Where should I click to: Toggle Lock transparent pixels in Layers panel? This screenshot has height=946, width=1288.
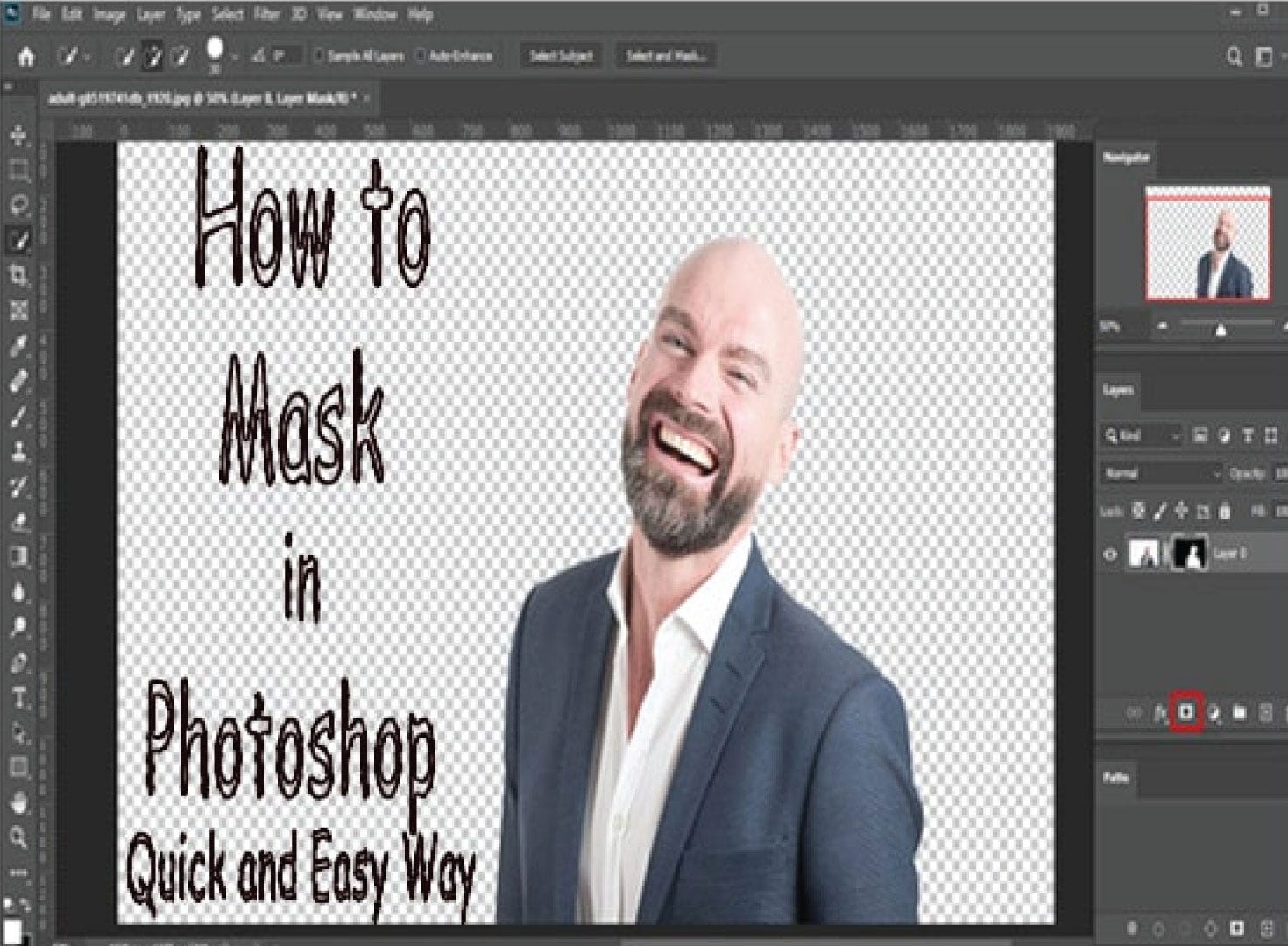1138,510
